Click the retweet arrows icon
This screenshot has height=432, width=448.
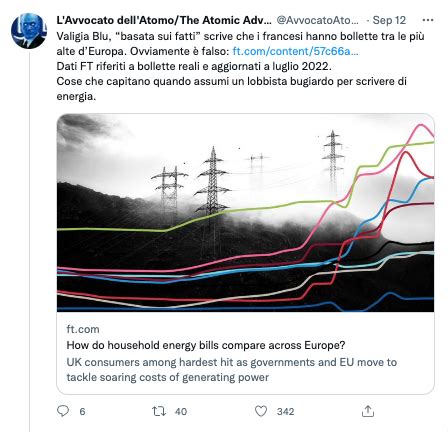click(159, 411)
